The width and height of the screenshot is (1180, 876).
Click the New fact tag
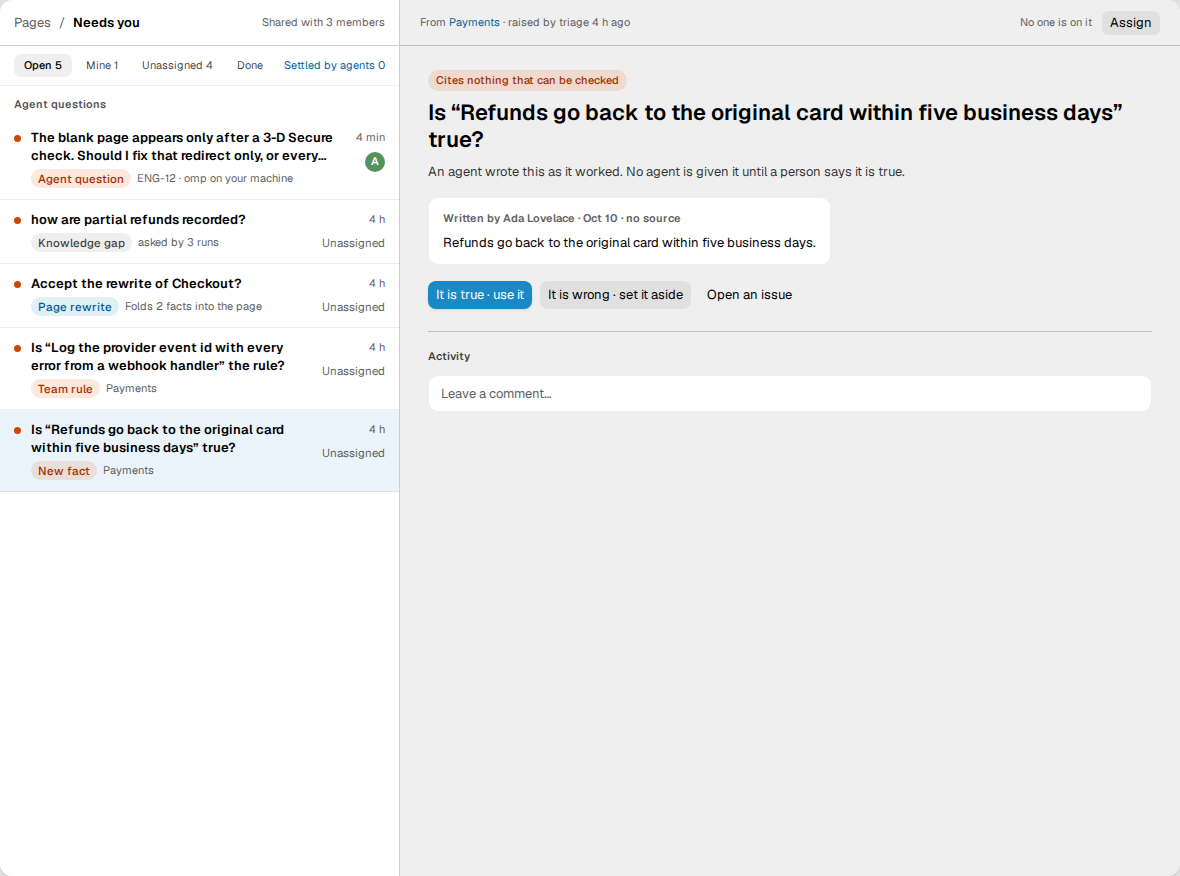pos(64,470)
